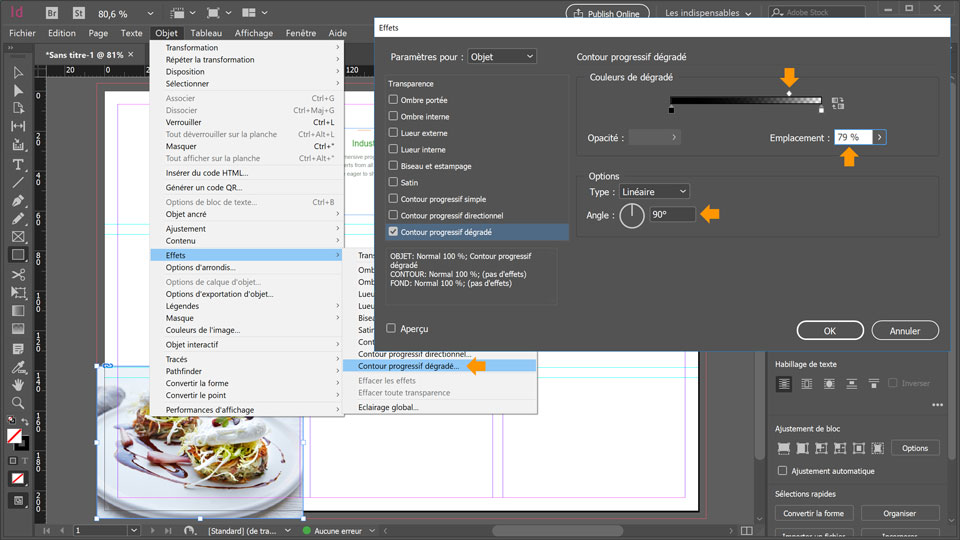
Task: Click the Organiser button
Action: tap(899, 514)
